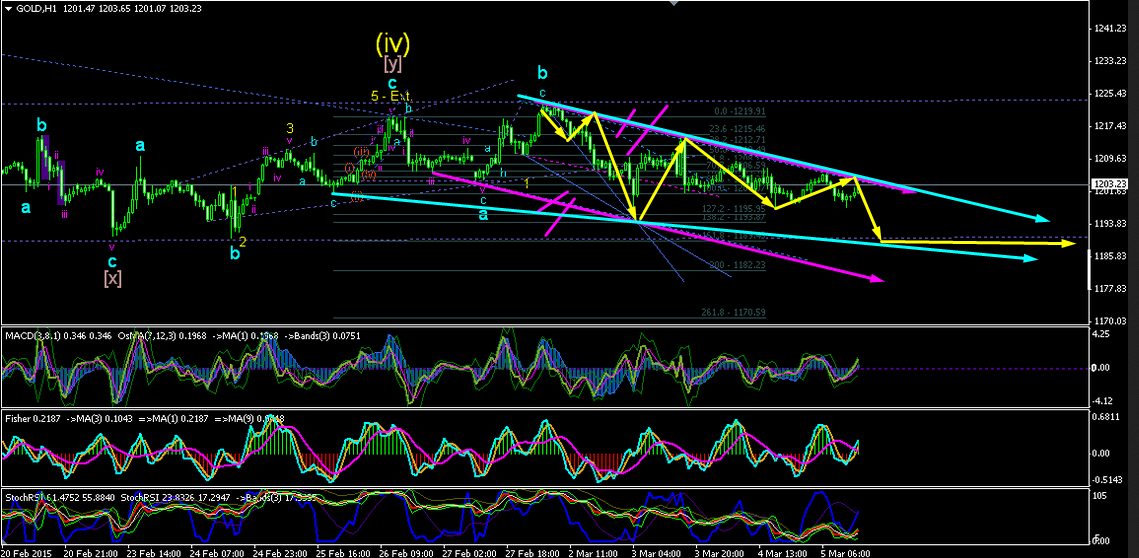This screenshot has width=1139, height=558.
Task: Click the 27 Feb 18:00 time label
Action: point(530,553)
